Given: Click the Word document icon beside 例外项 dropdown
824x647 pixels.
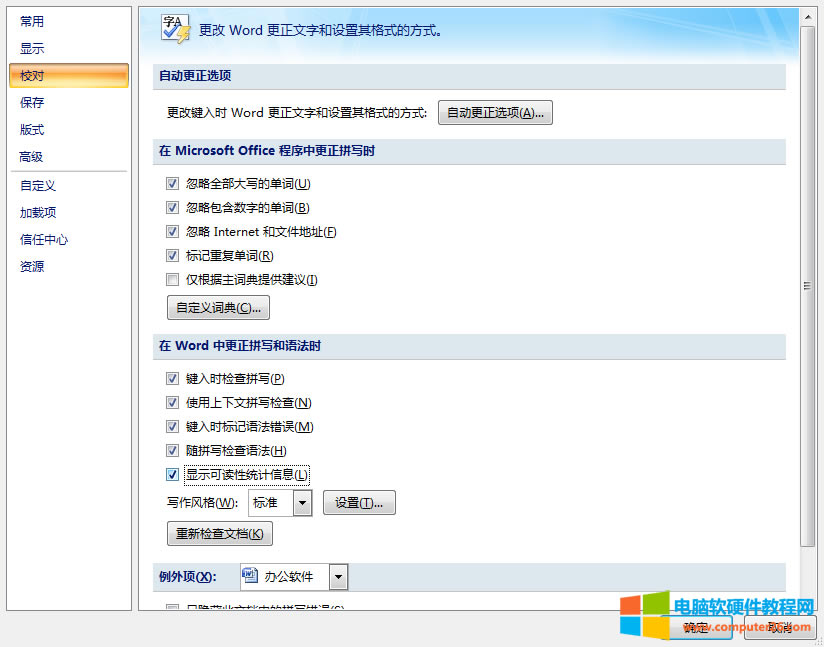Looking at the screenshot, I should (249, 576).
